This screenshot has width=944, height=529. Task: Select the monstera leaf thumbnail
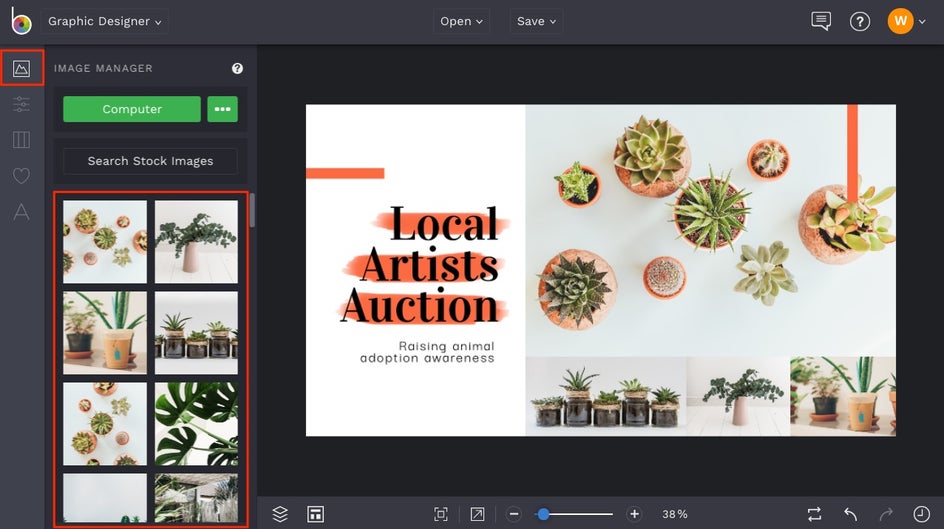[x=196, y=424]
